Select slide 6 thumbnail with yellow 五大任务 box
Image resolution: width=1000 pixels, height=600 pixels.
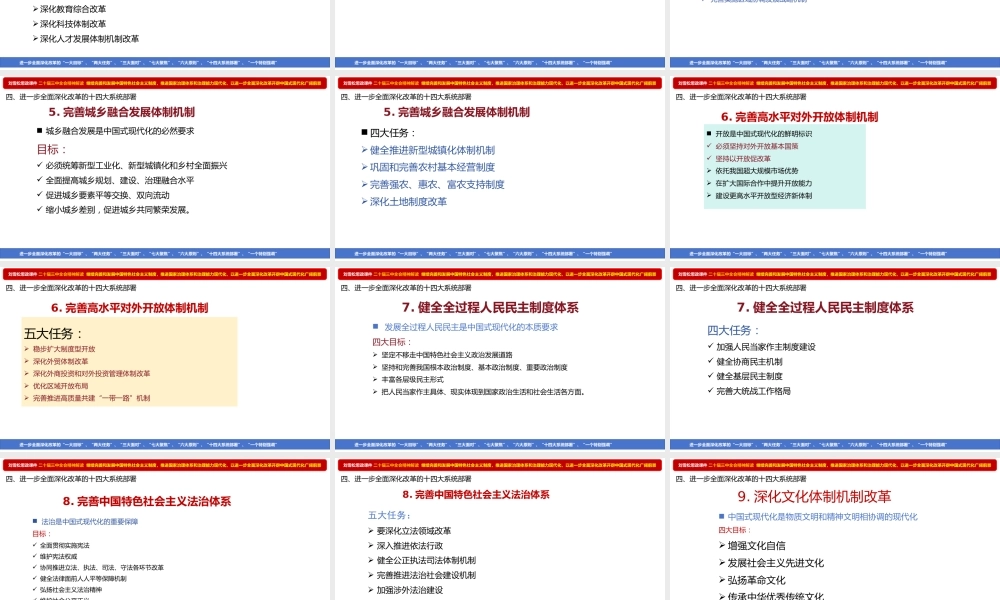(165, 358)
